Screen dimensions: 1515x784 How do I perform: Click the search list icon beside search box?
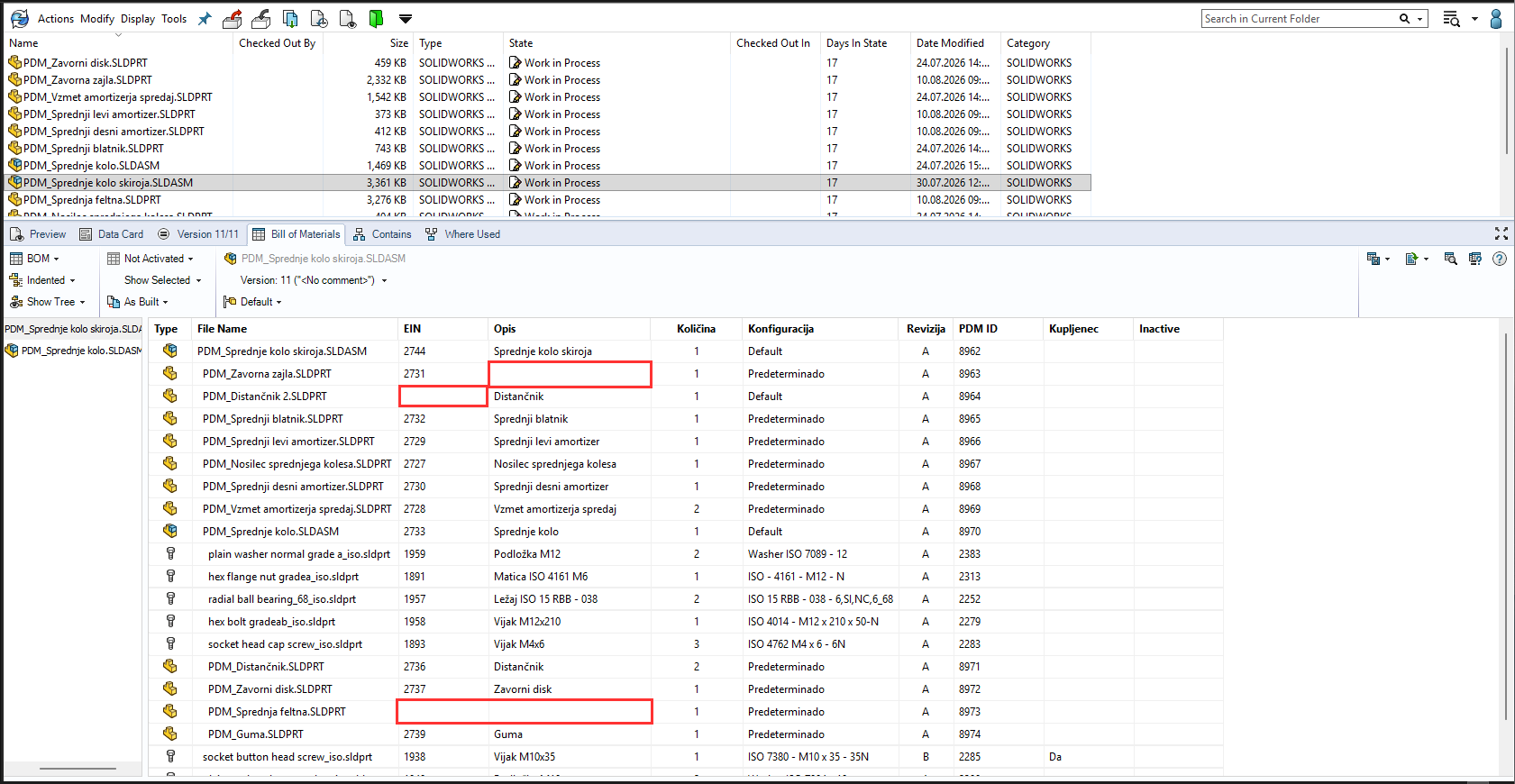click(1451, 19)
